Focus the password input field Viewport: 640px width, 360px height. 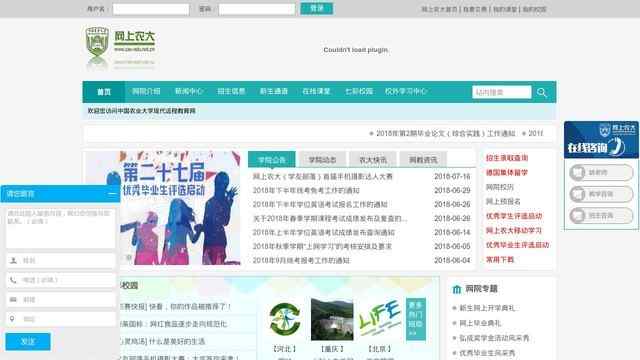[257, 9]
